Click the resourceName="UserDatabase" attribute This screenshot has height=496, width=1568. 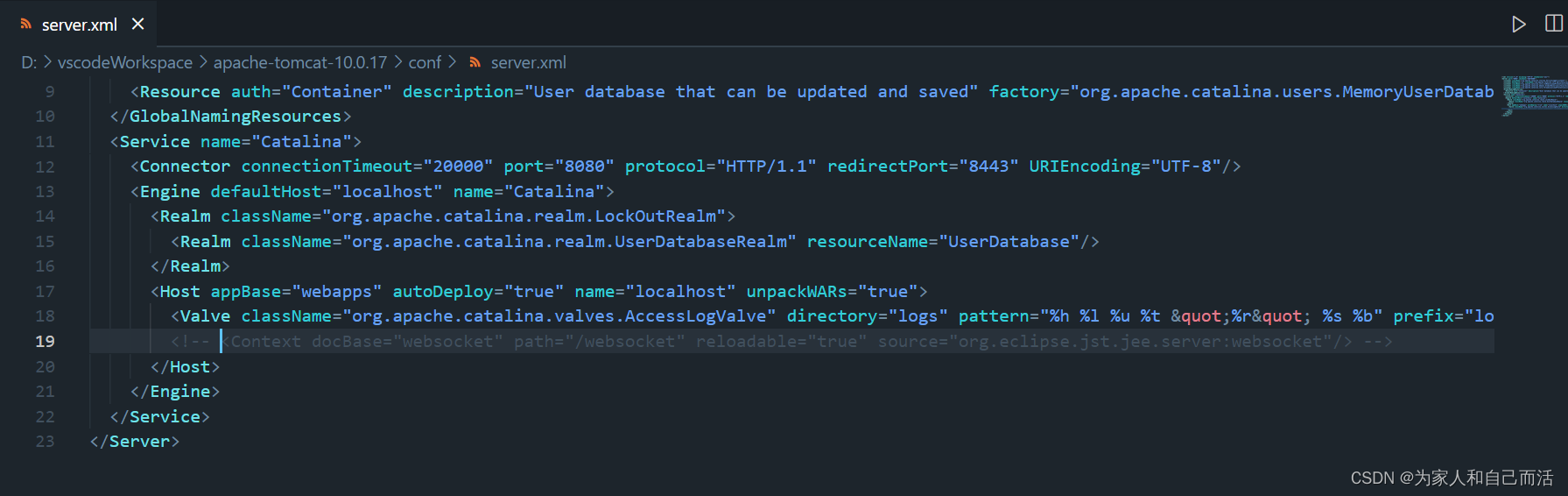[944, 242]
